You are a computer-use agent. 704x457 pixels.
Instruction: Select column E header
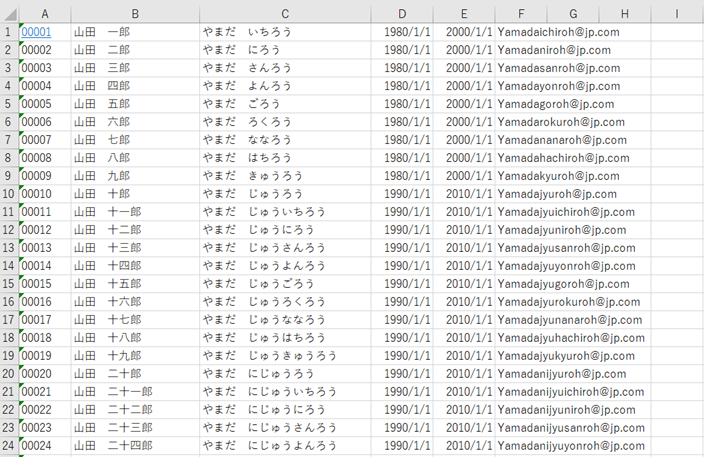point(464,14)
